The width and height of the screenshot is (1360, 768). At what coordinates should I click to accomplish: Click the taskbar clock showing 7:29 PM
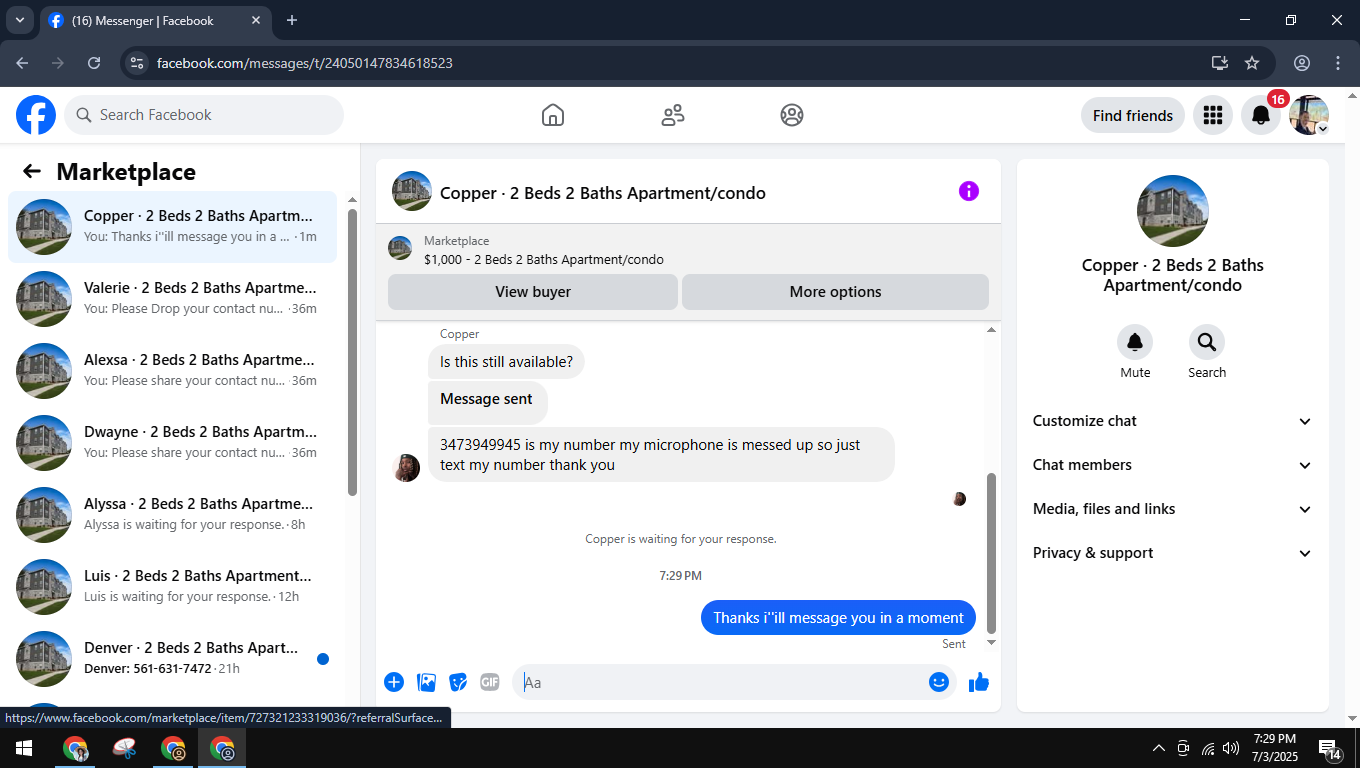point(1273,748)
